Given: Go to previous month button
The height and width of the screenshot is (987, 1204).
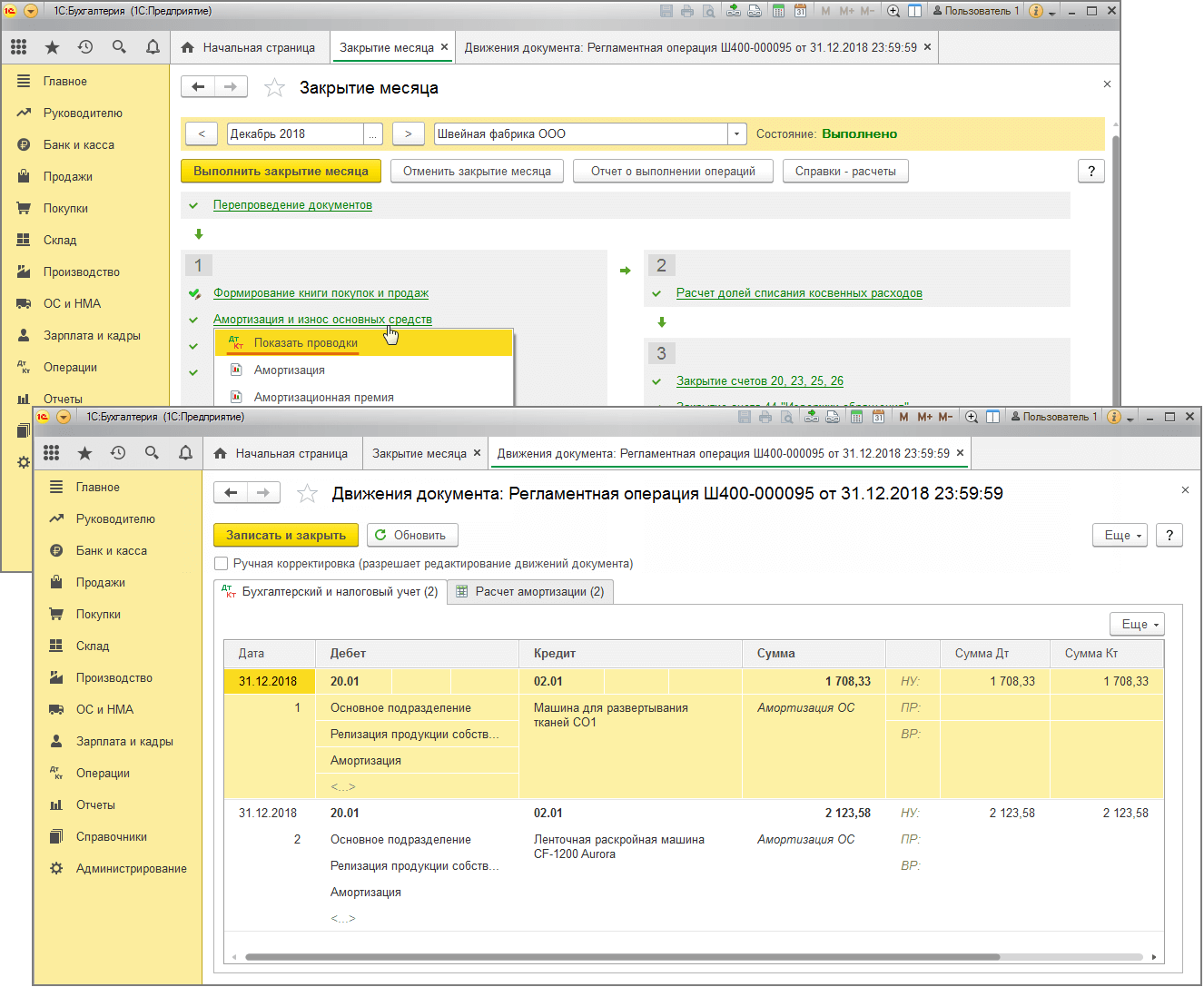Looking at the screenshot, I should tap(202, 134).
